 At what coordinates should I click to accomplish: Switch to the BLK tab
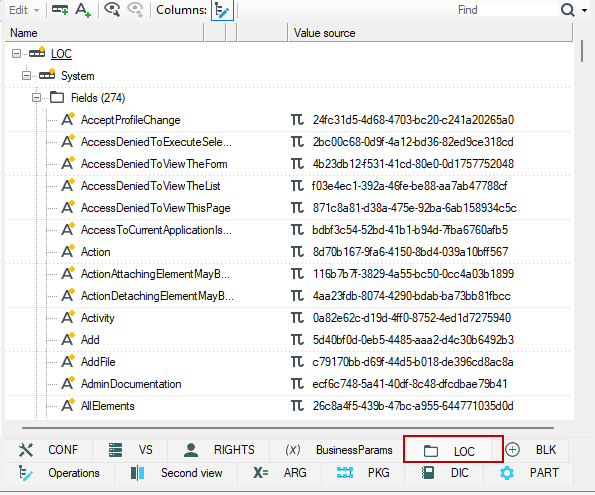coord(535,450)
